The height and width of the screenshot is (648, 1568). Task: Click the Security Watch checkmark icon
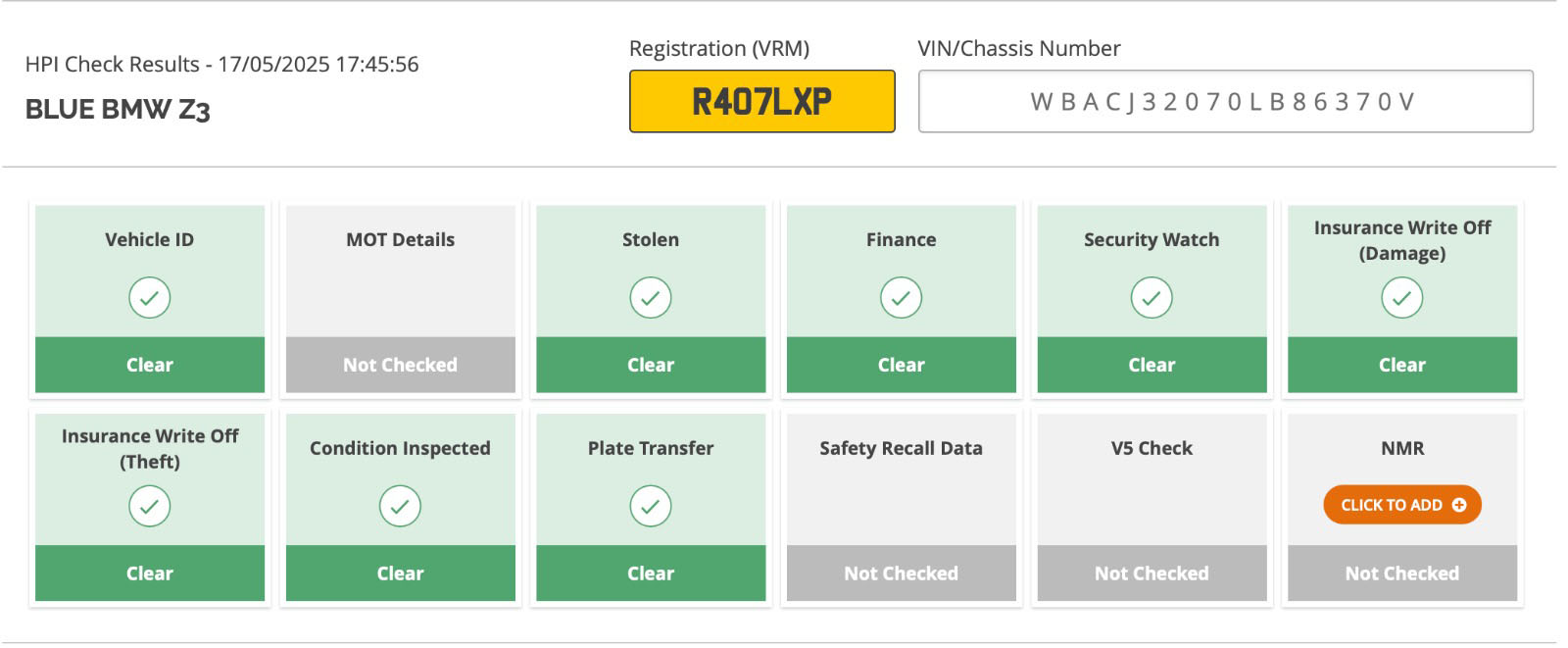coord(1151,298)
